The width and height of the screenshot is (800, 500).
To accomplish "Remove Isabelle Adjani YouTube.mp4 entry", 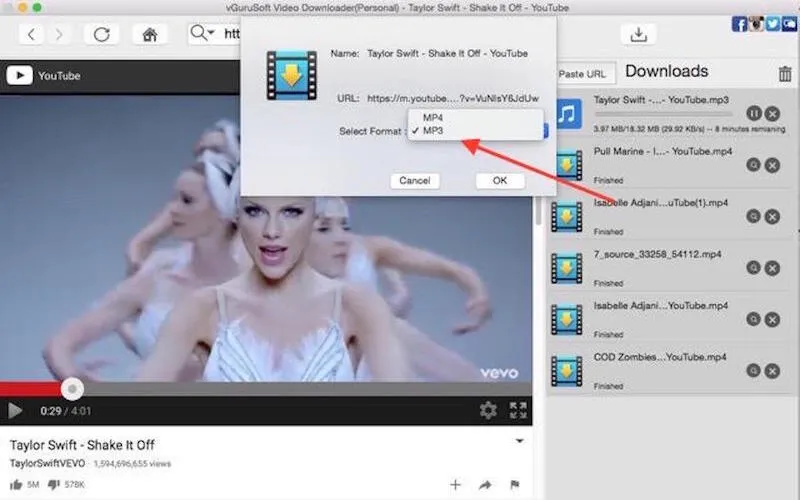I will [772, 319].
